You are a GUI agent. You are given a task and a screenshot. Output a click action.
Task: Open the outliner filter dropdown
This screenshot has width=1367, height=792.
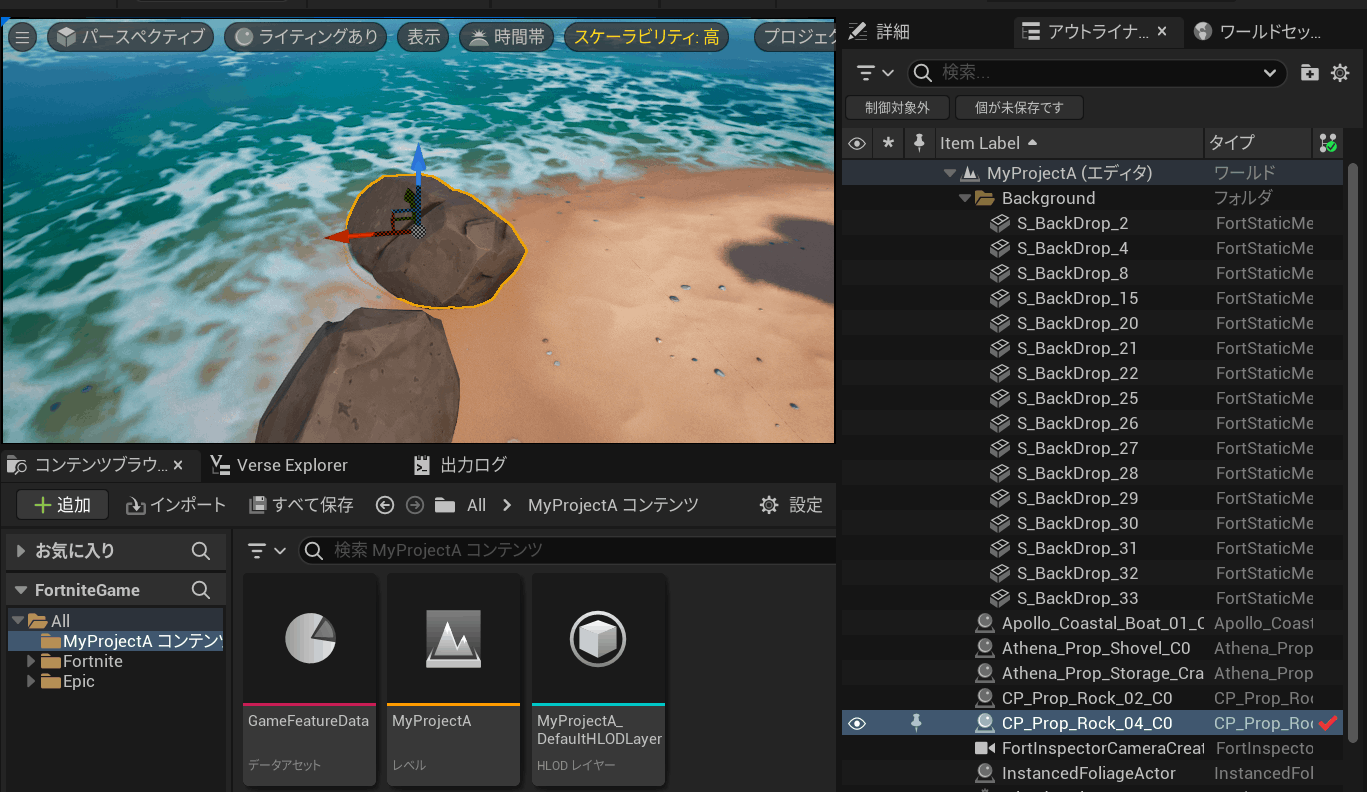click(875, 73)
